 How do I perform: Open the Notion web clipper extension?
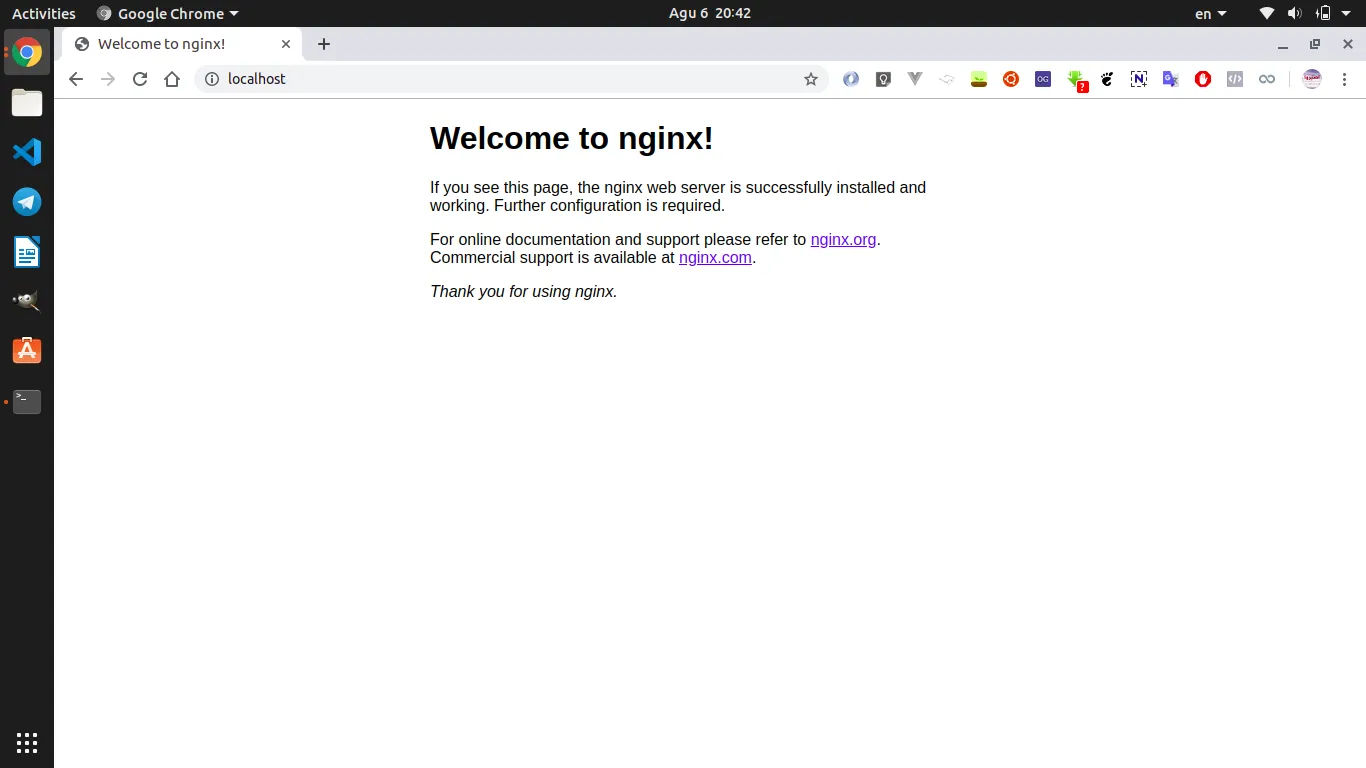pyautogui.click(x=1139, y=79)
